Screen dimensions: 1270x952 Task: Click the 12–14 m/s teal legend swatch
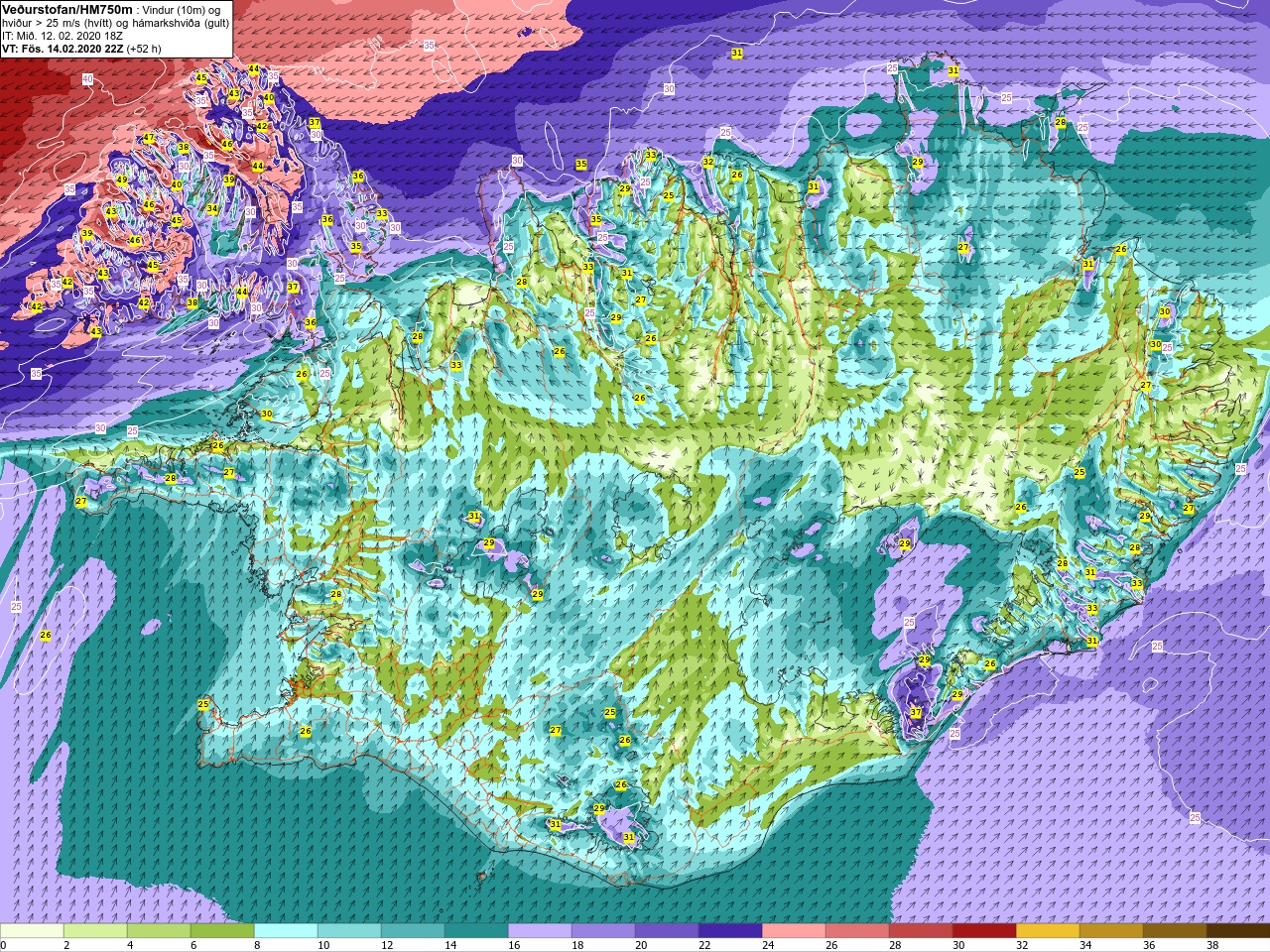click(x=413, y=931)
